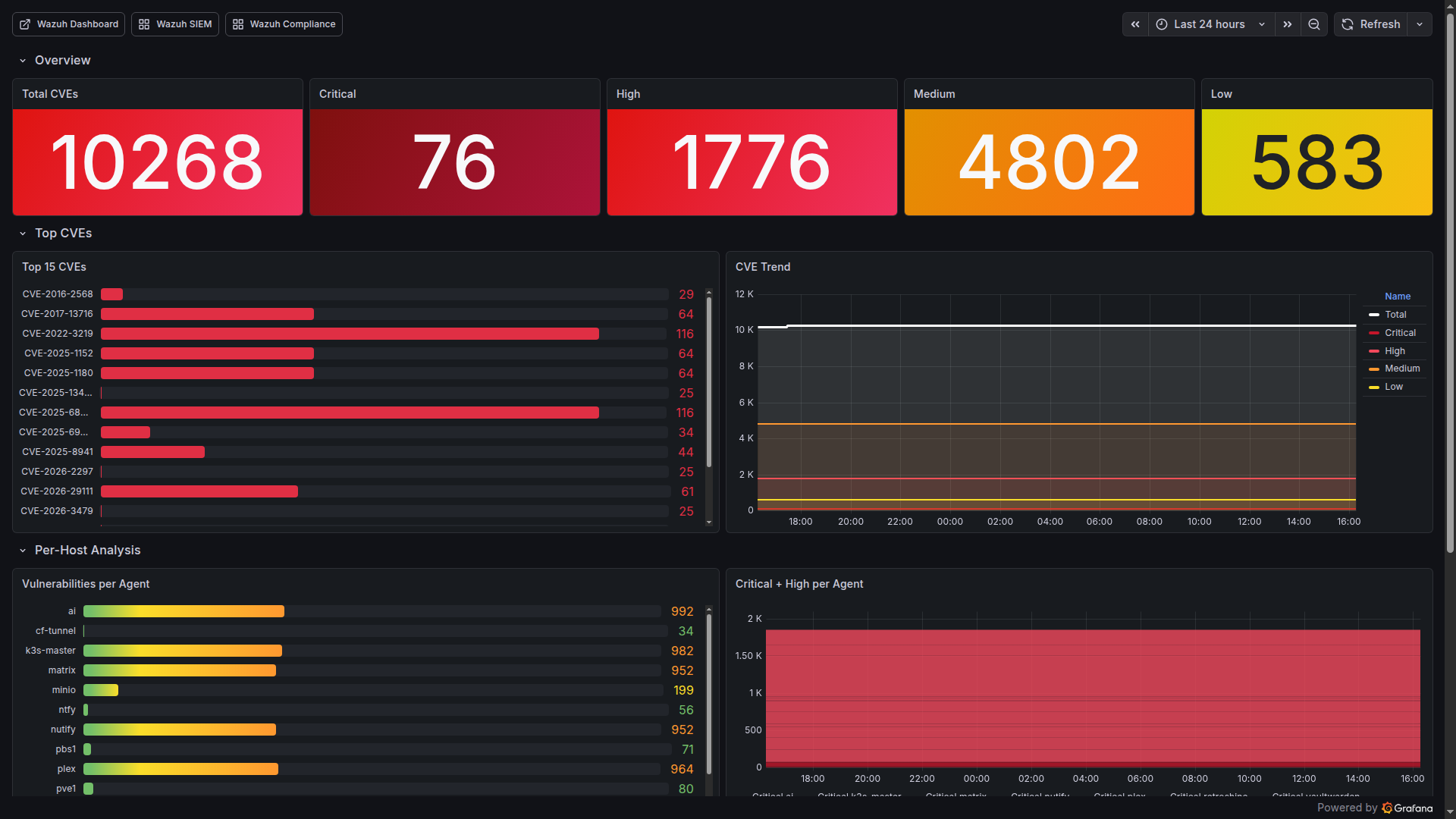Click the grid icon beside Wazuh Compliance

pyautogui.click(x=238, y=24)
